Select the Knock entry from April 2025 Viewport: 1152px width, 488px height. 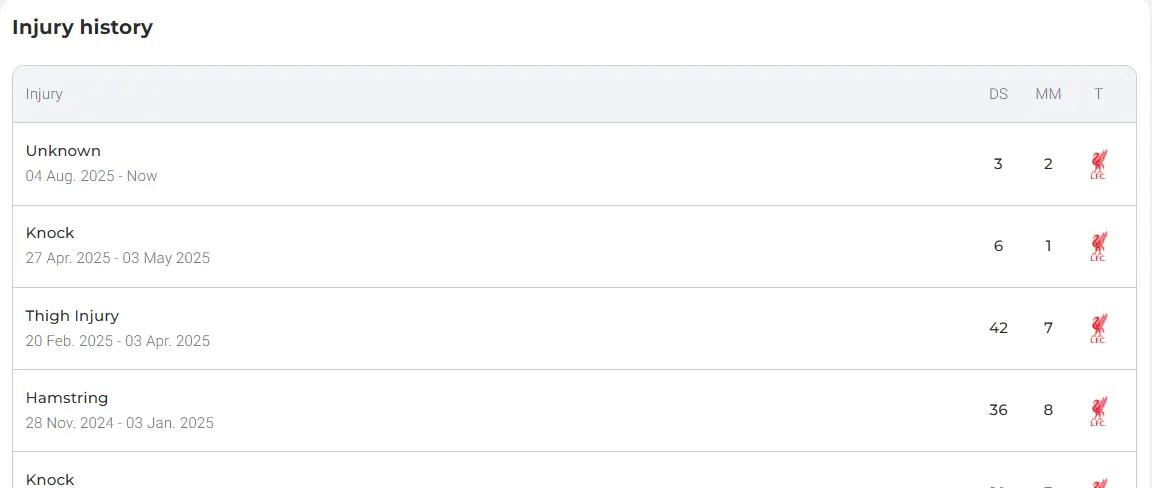pos(574,246)
